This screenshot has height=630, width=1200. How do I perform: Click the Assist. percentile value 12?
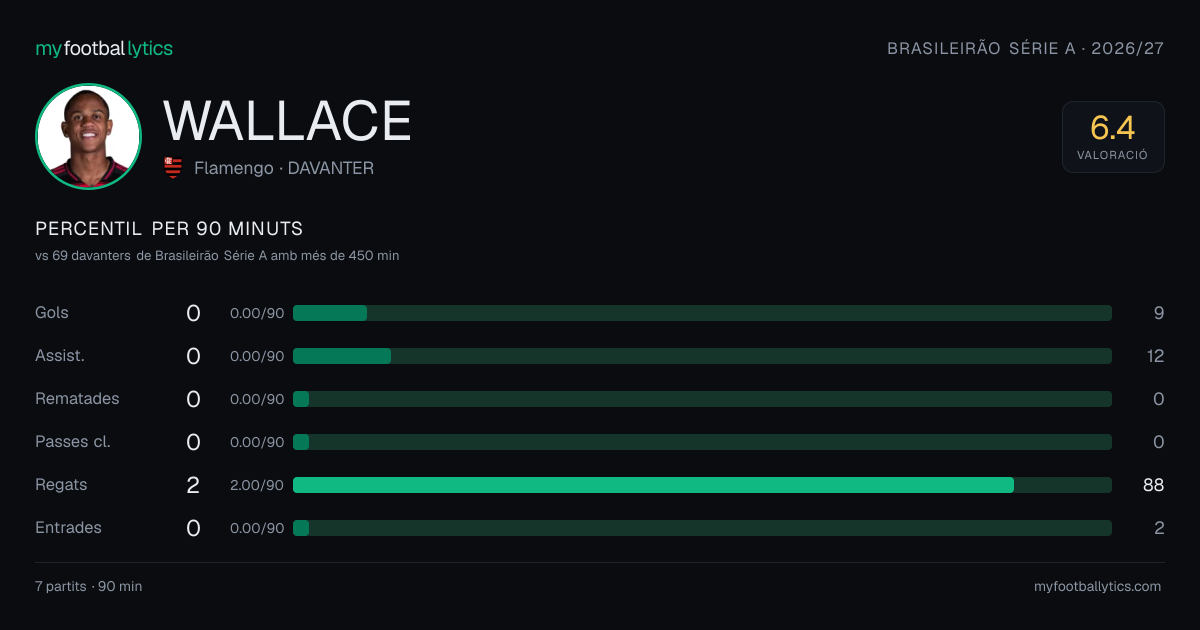tap(1155, 356)
